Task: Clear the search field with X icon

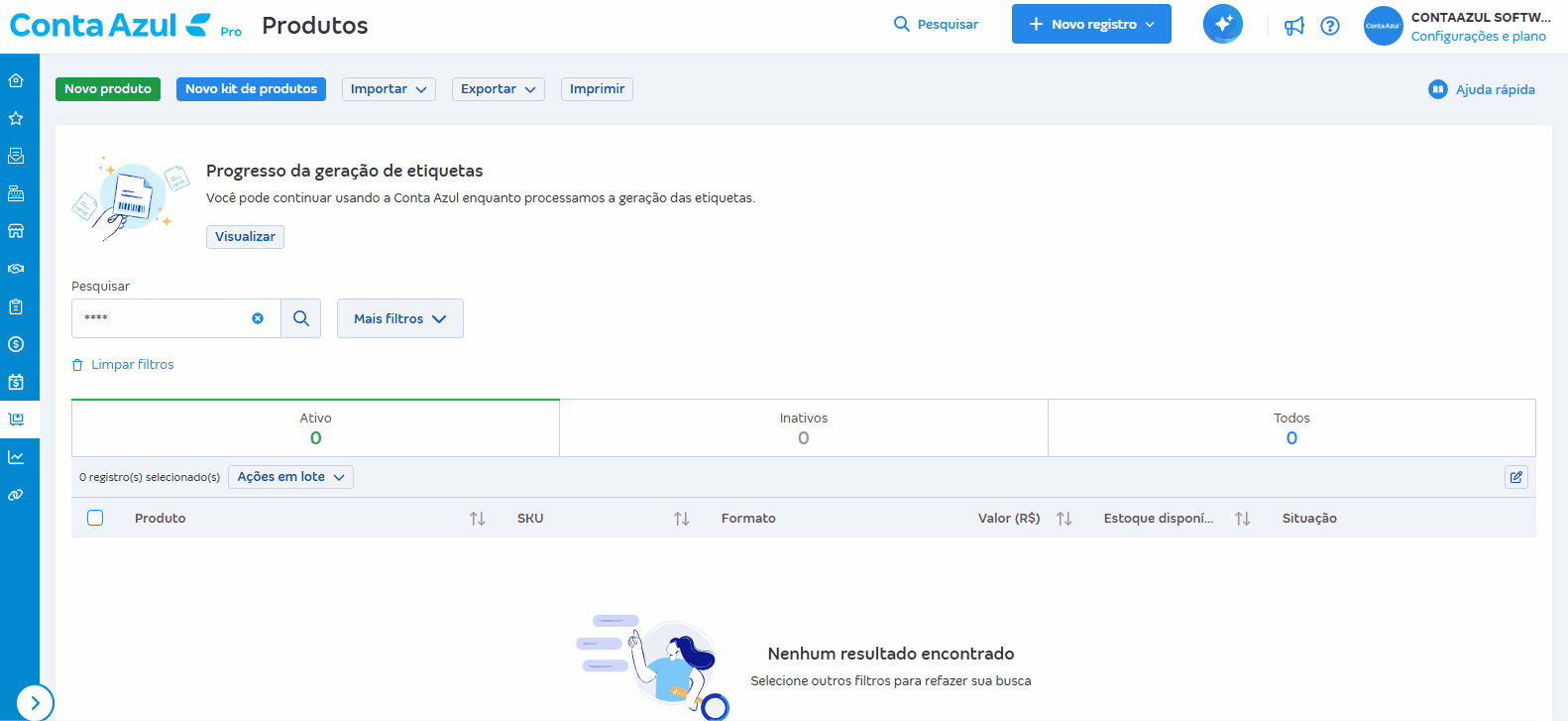Action: pyautogui.click(x=258, y=318)
